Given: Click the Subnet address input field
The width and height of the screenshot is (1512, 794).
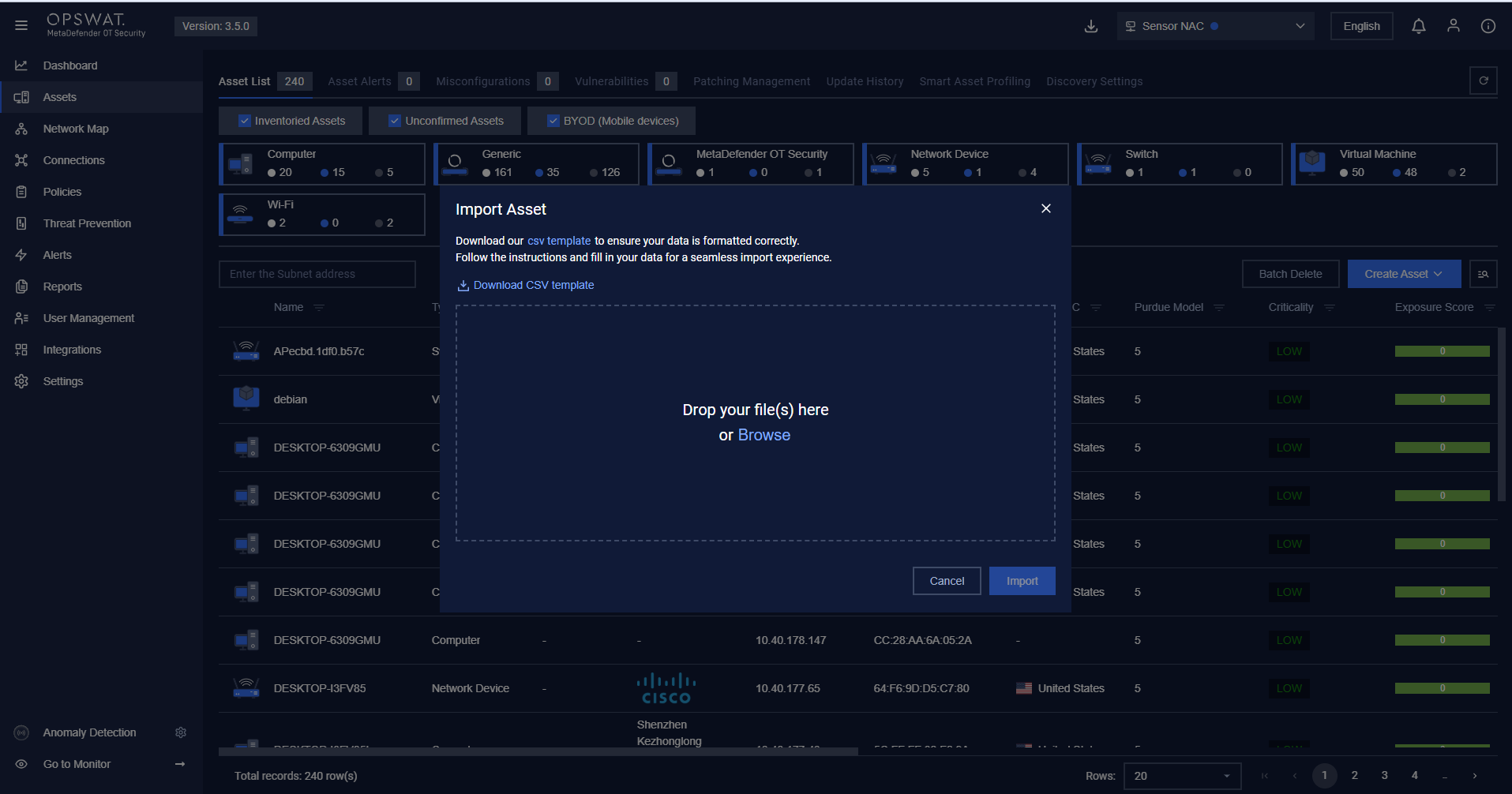Looking at the screenshot, I should click(317, 274).
